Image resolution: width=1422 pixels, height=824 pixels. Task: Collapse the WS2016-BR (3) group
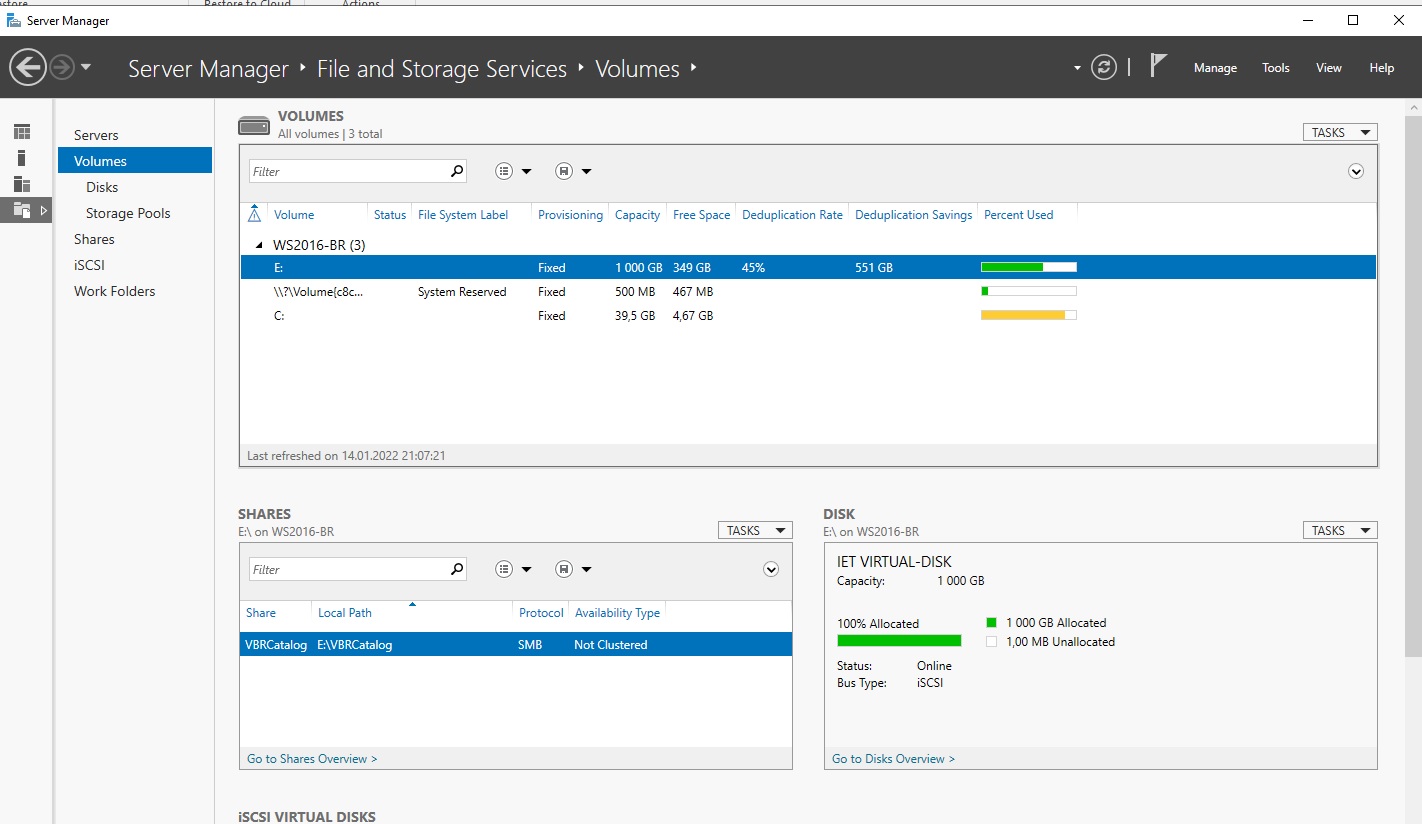[x=259, y=245]
